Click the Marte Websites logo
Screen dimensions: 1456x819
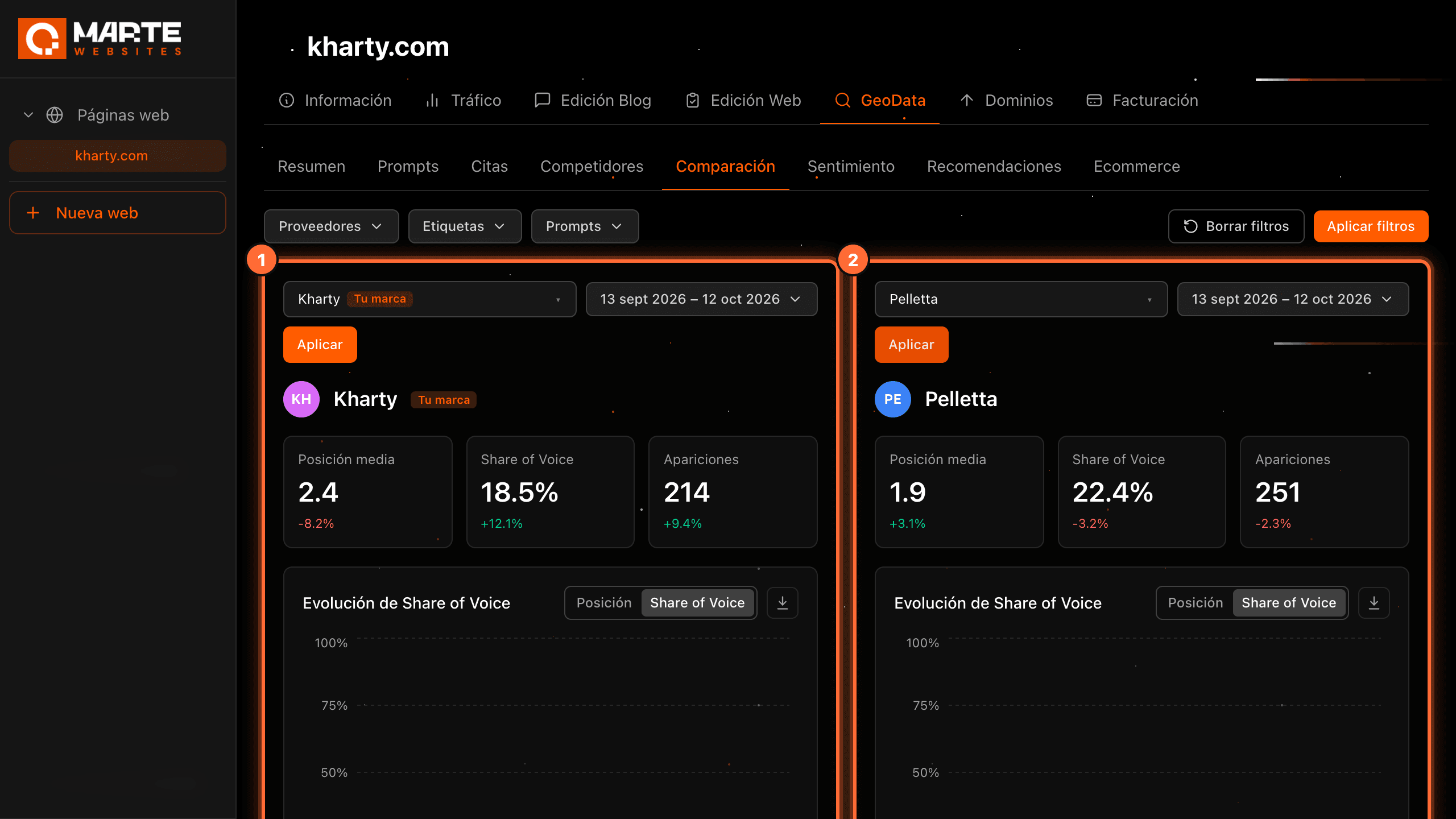click(x=100, y=38)
